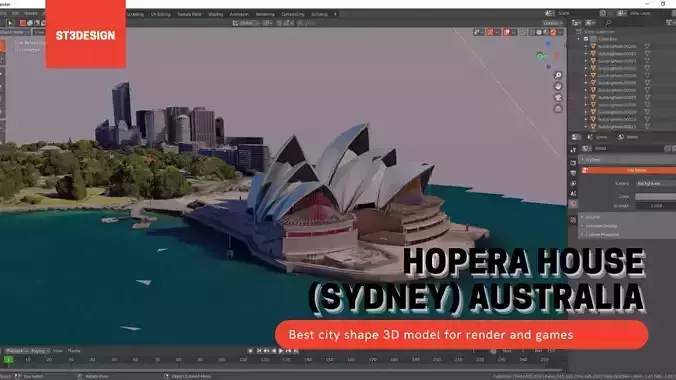Viewport: 676px width, 380px height.
Task: Switch viewport shading to solid
Action: point(539,32)
